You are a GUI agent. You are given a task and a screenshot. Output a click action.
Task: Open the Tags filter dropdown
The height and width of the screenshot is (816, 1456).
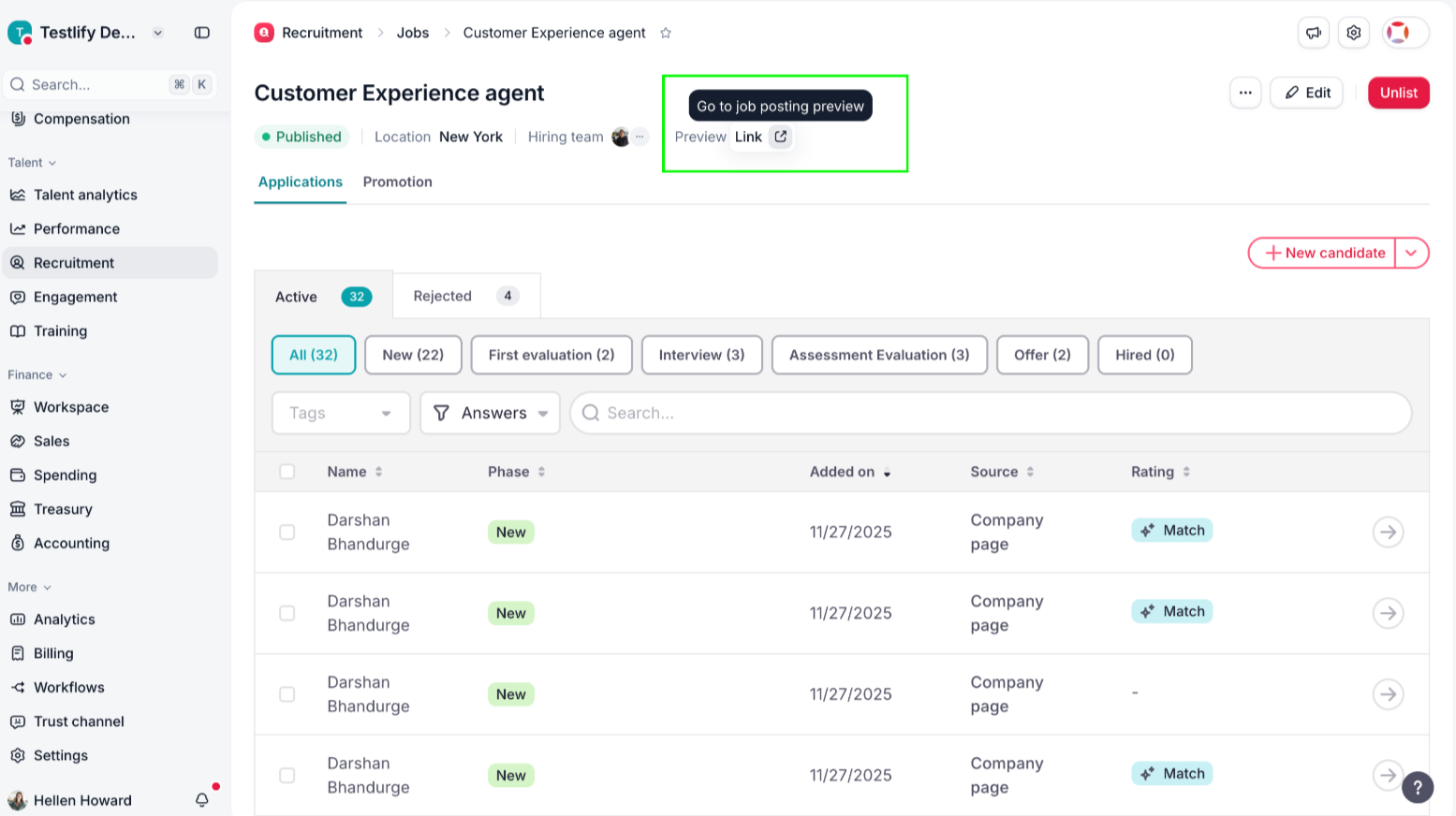341,413
